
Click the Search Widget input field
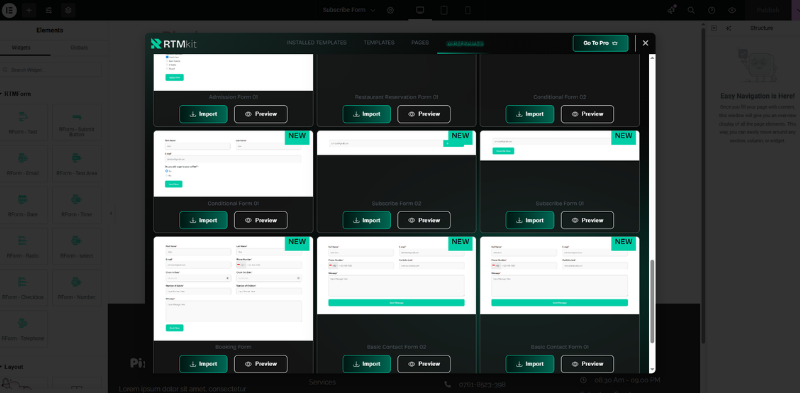(x=51, y=70)
